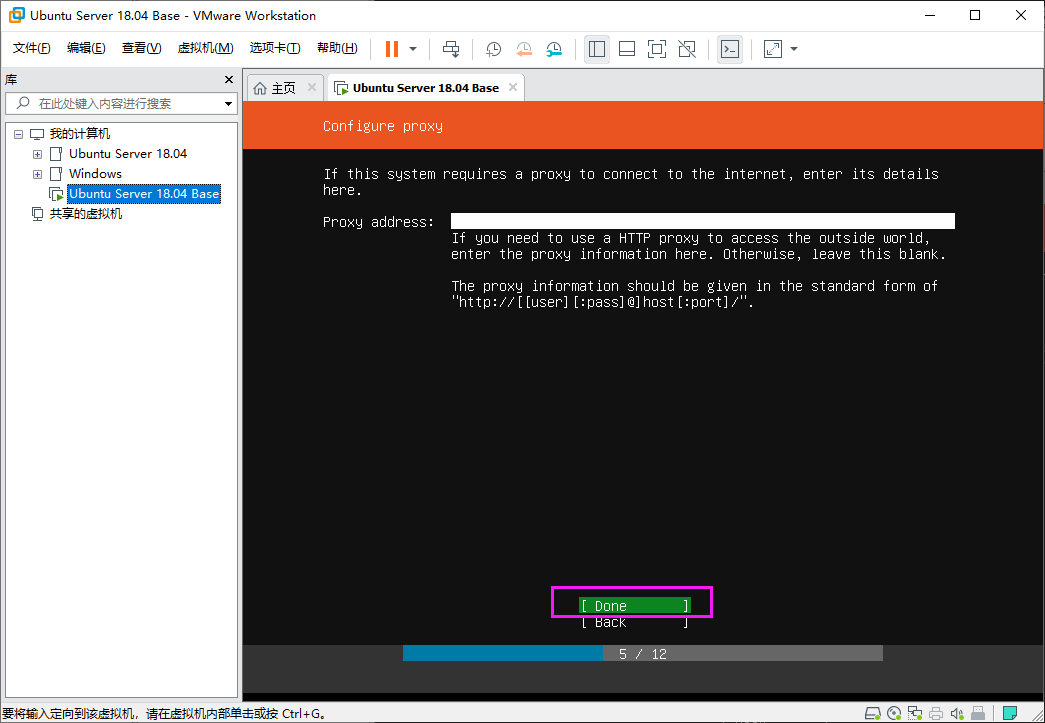Screen dimensions: 1045x723
Task: Collapse the 我的计算机 tree node
Action: (19, 134)
